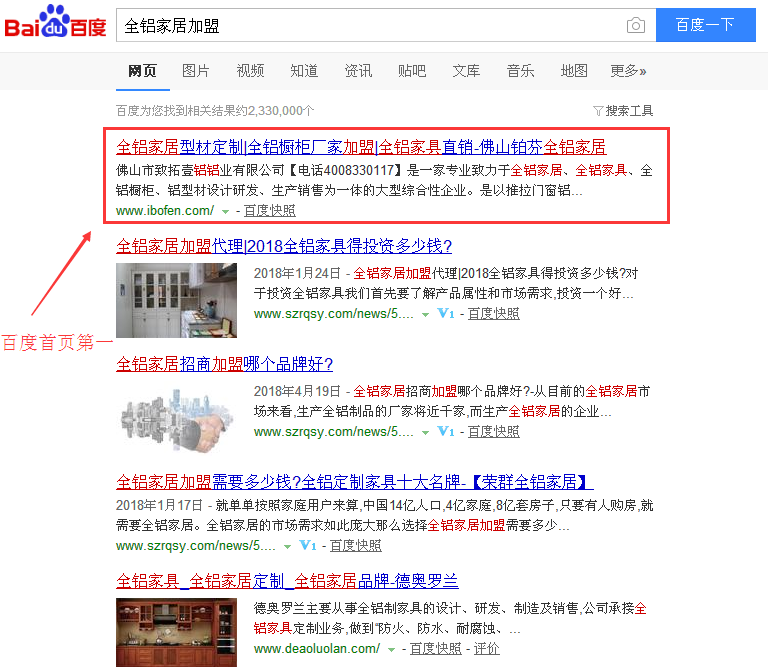This screenshot has width=768, height=667.
Task: Open 搜索工具 filter icon
Action: pos(598,111)
